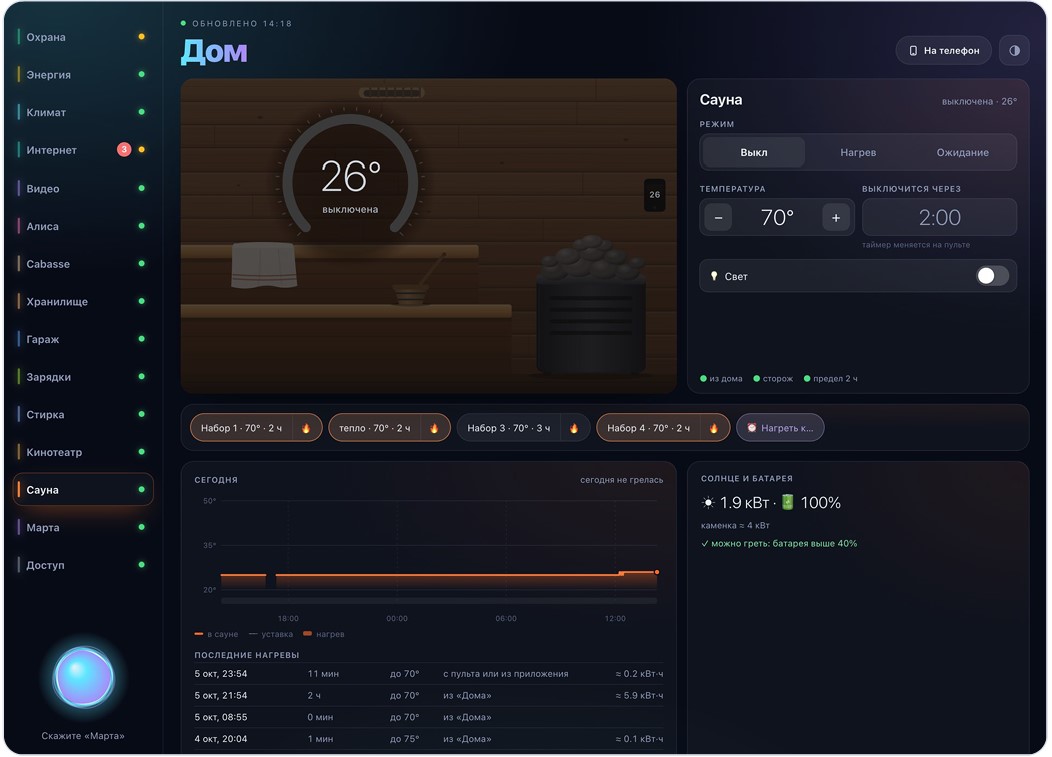Image resolution: width=1052 pixels, height=757 pixels.
Task: Turn on the Свет switch
Action: (992, 276)
